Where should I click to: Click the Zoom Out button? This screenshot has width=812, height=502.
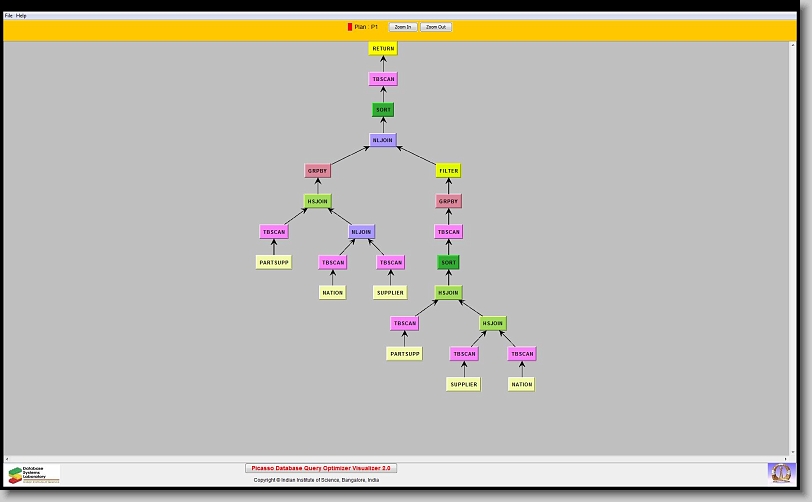(x=436, y=27)
